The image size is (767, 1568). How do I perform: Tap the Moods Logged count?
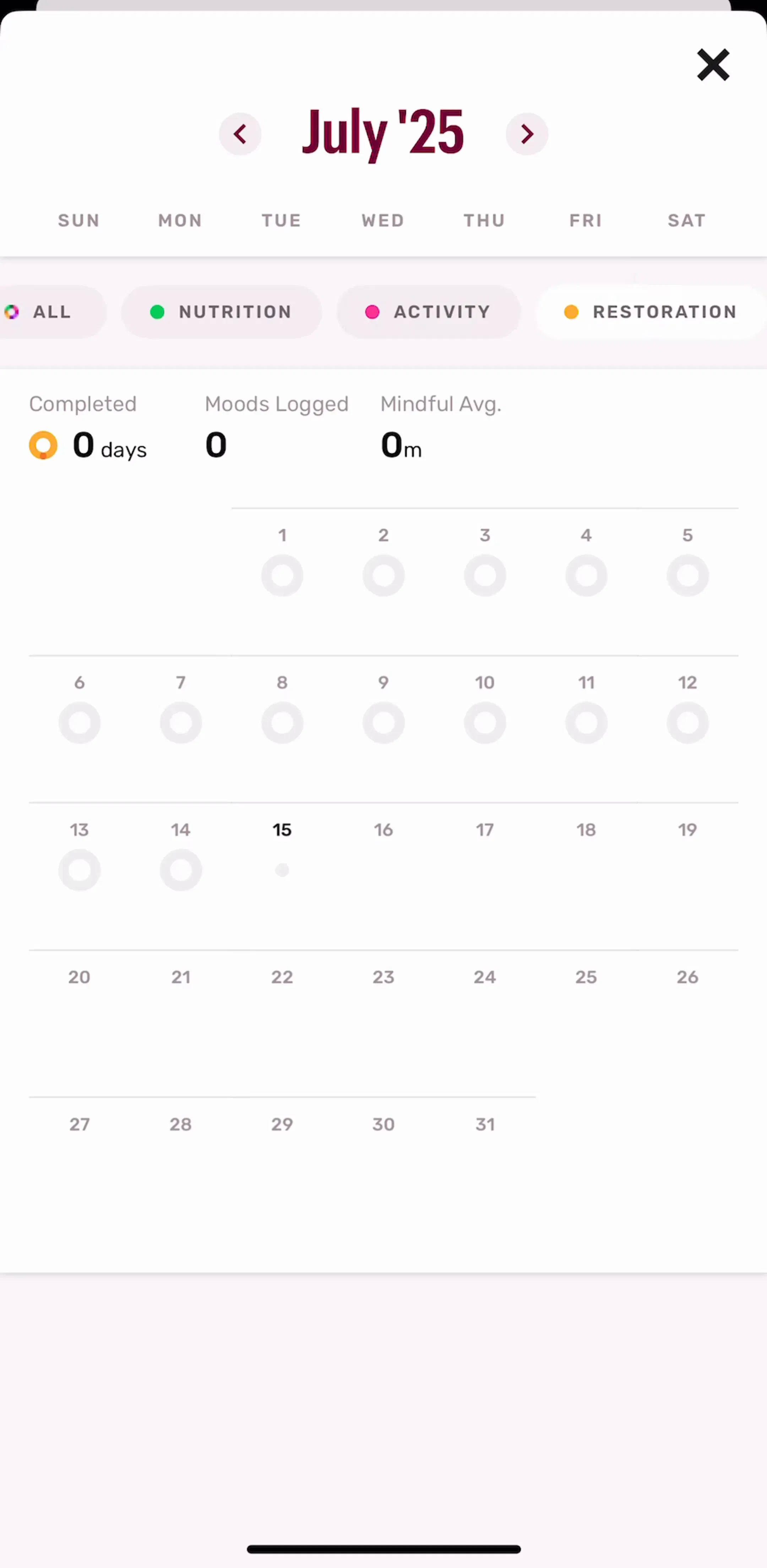(x=216, y=445)
